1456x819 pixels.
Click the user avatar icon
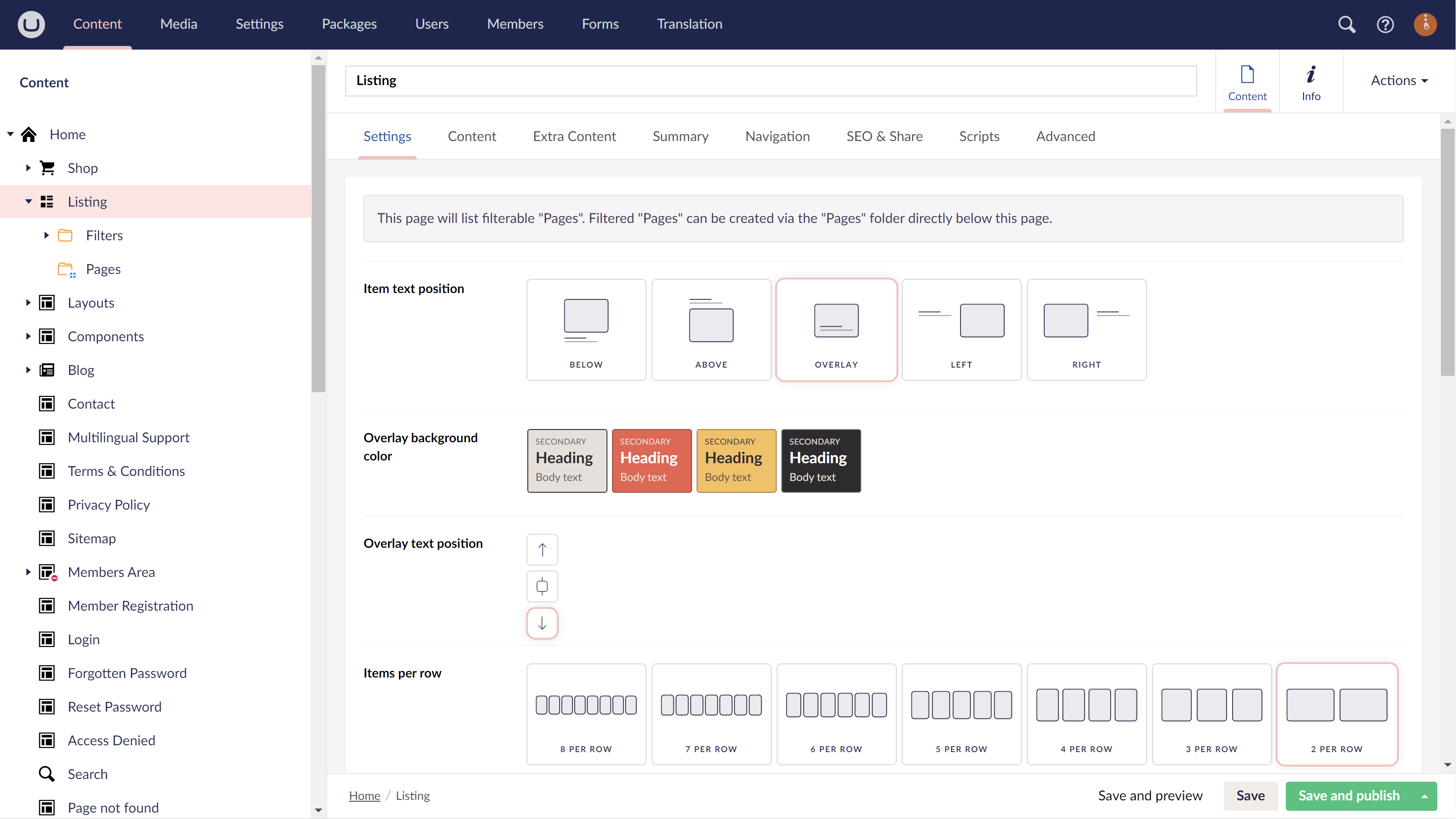click(1425, 24)
